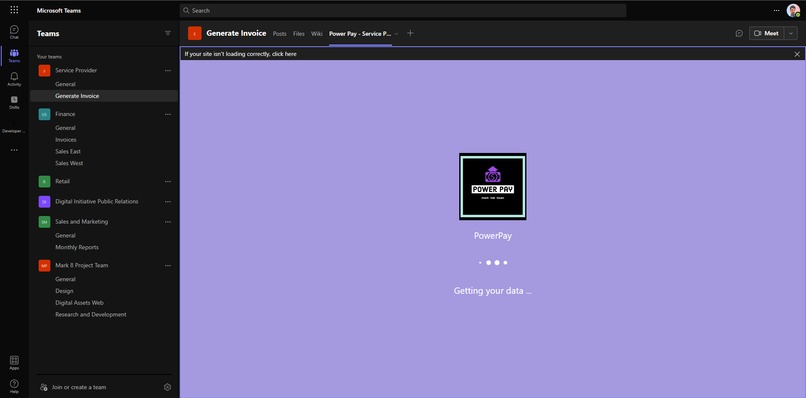Click the Generate Invoice channel header avatar
This screenshot has width=806, height=398.
[195, 33]
